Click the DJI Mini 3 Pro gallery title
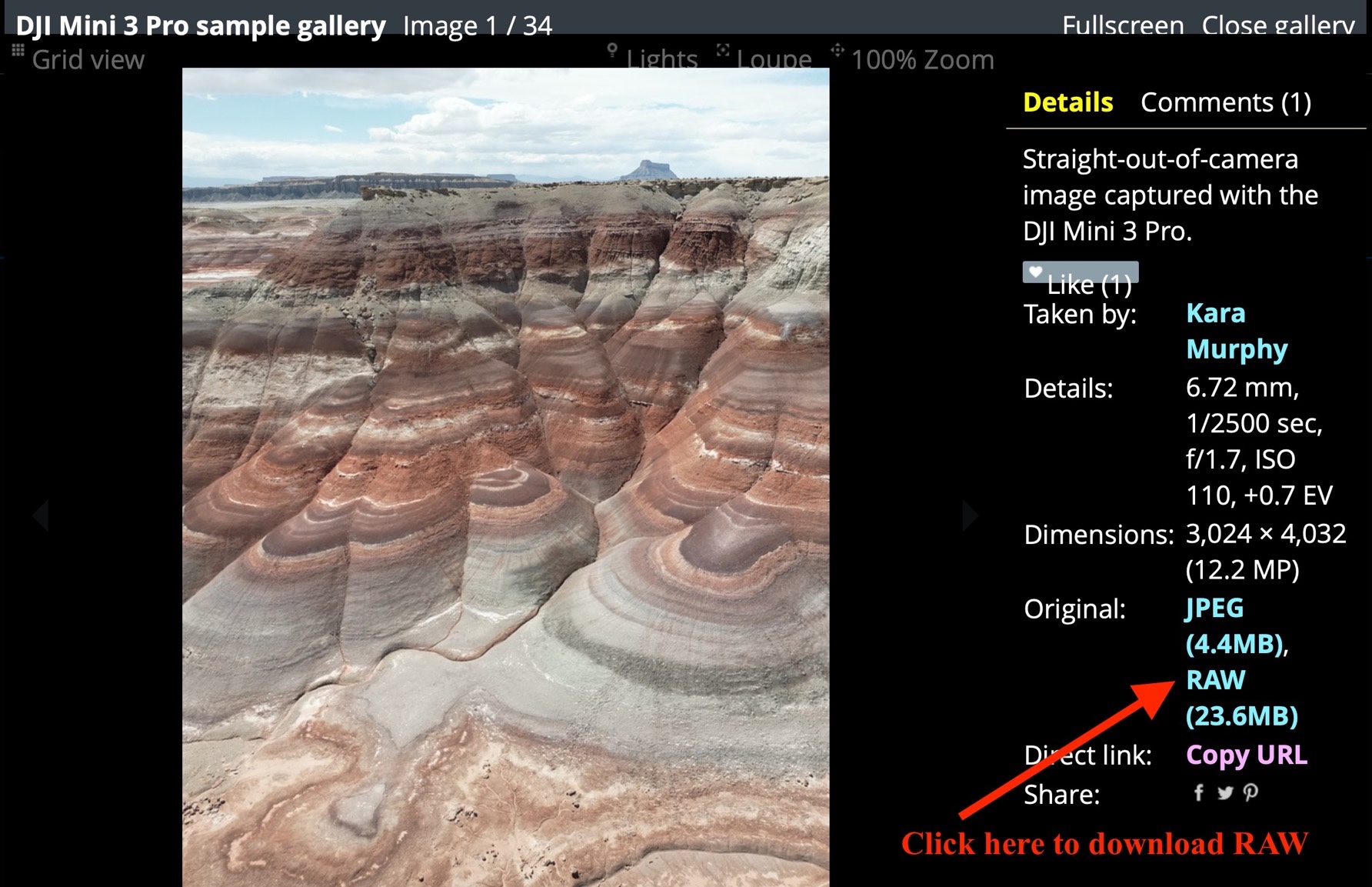 click(x=200, y=25)
